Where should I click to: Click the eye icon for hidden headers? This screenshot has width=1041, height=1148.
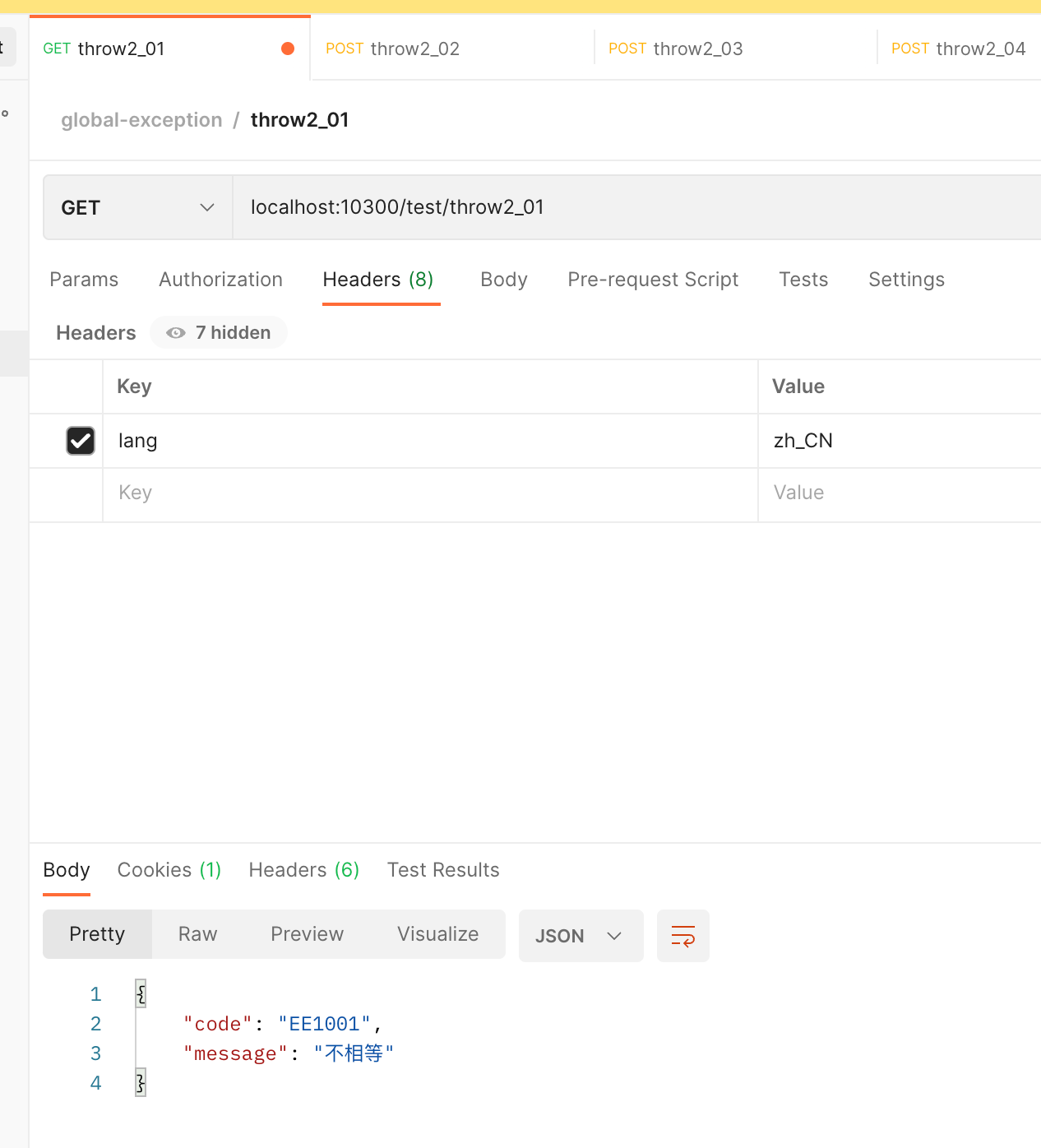(x=175, y=333)
